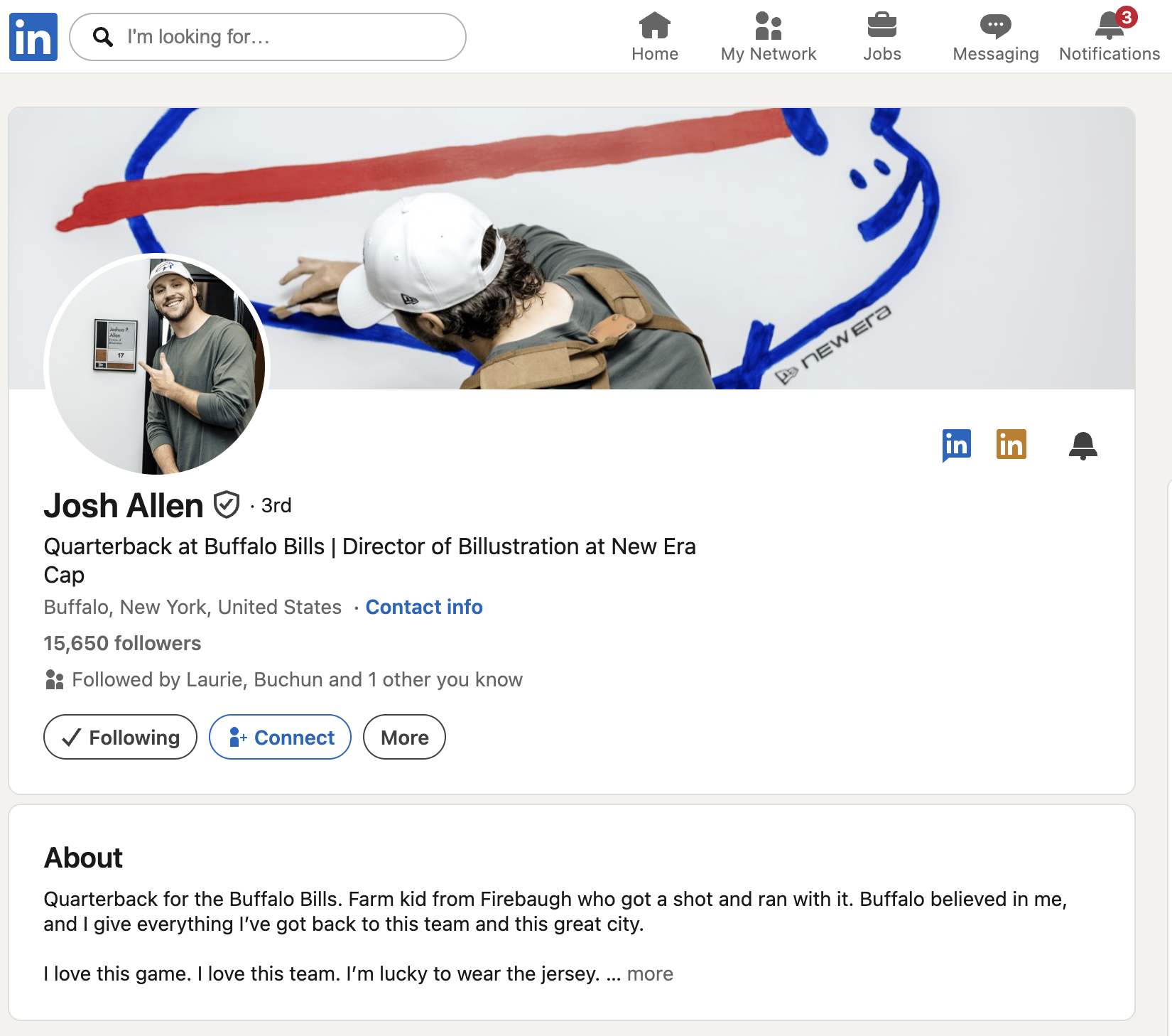Open the My Network people icon
Image resolution: width=1172 pixels, height=1036 pixels.
(x=769, y=26)
